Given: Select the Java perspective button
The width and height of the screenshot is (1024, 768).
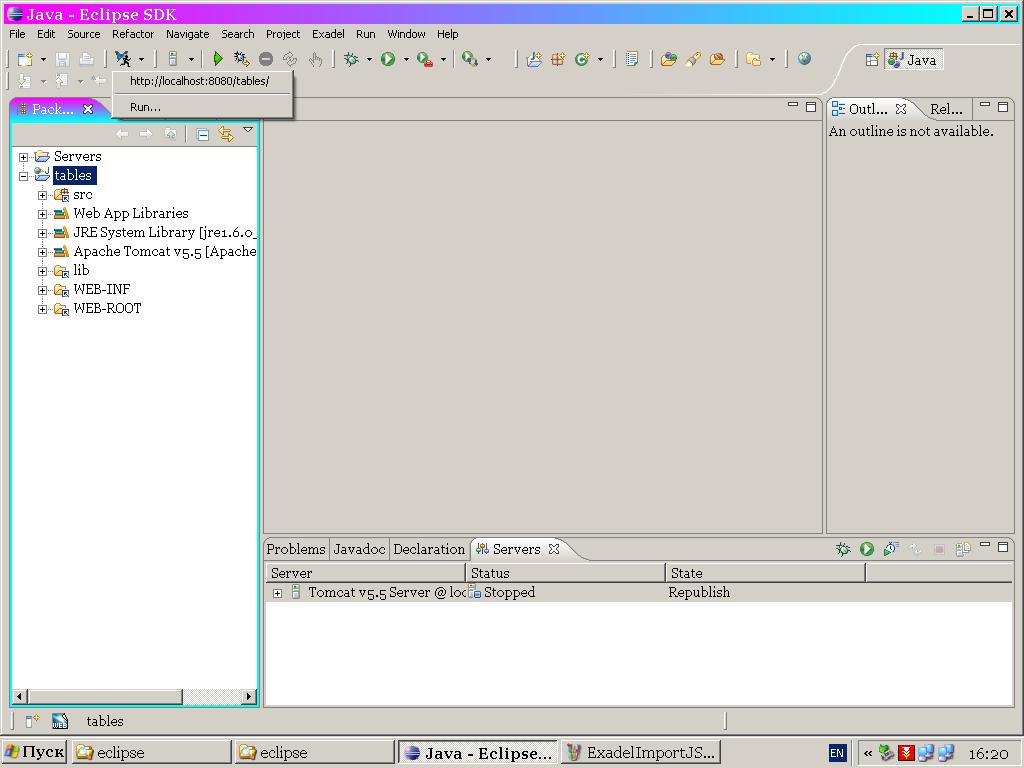Looking at the screenshot, I should pyautogui.click(x=913, y=60).
